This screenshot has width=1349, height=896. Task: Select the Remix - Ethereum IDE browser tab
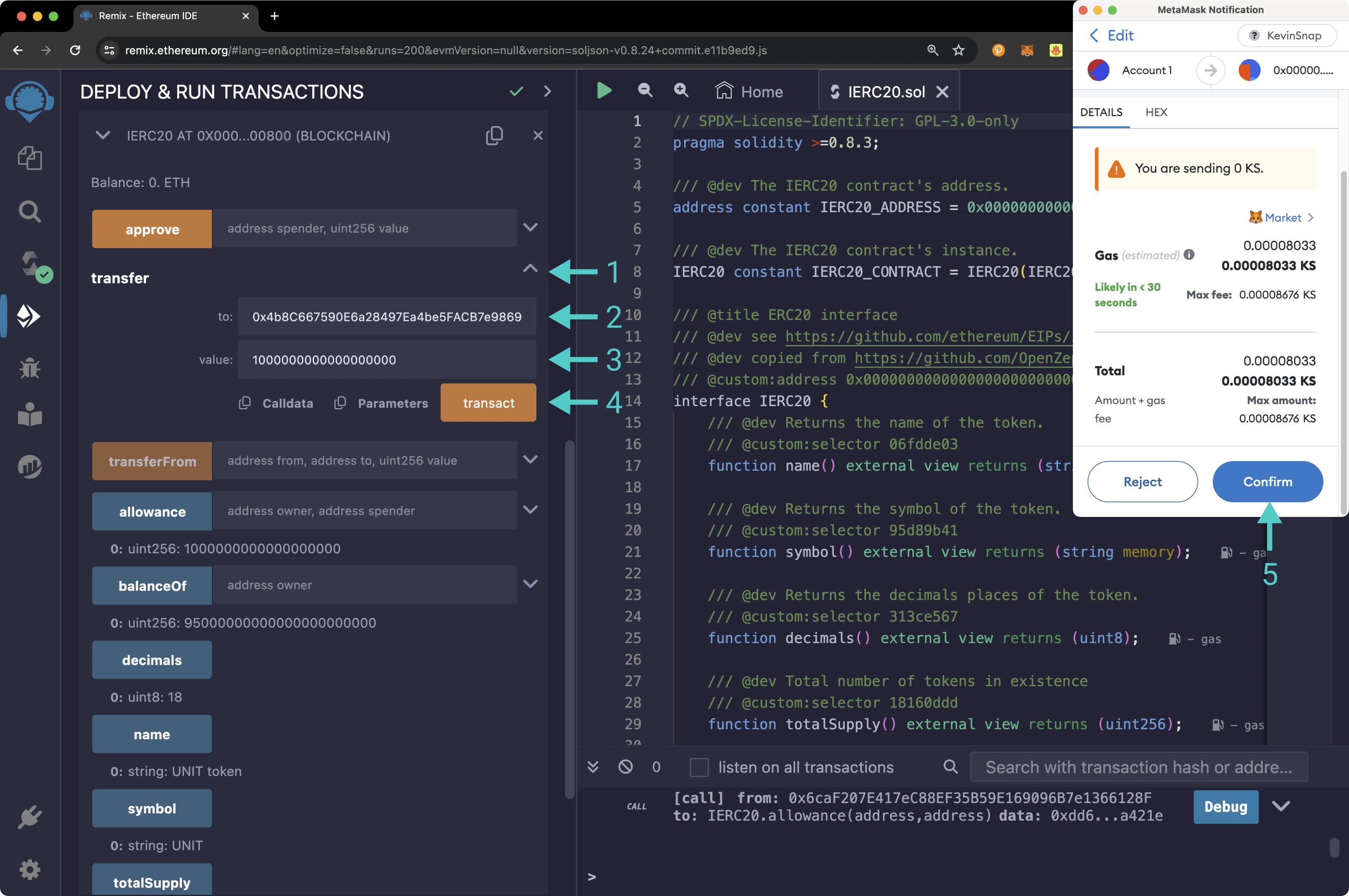point(166,16)
